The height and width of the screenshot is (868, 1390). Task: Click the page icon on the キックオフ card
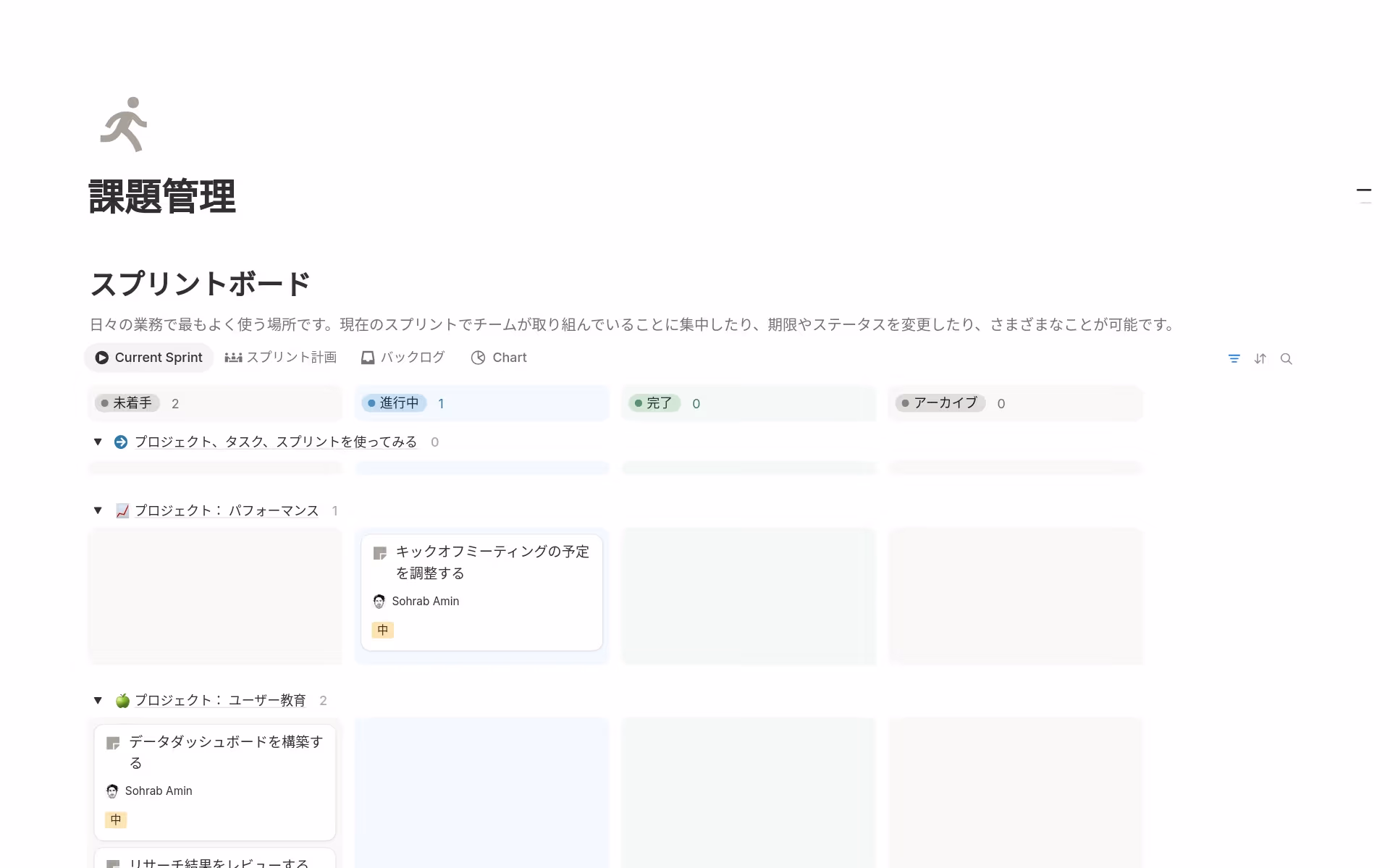379,552
